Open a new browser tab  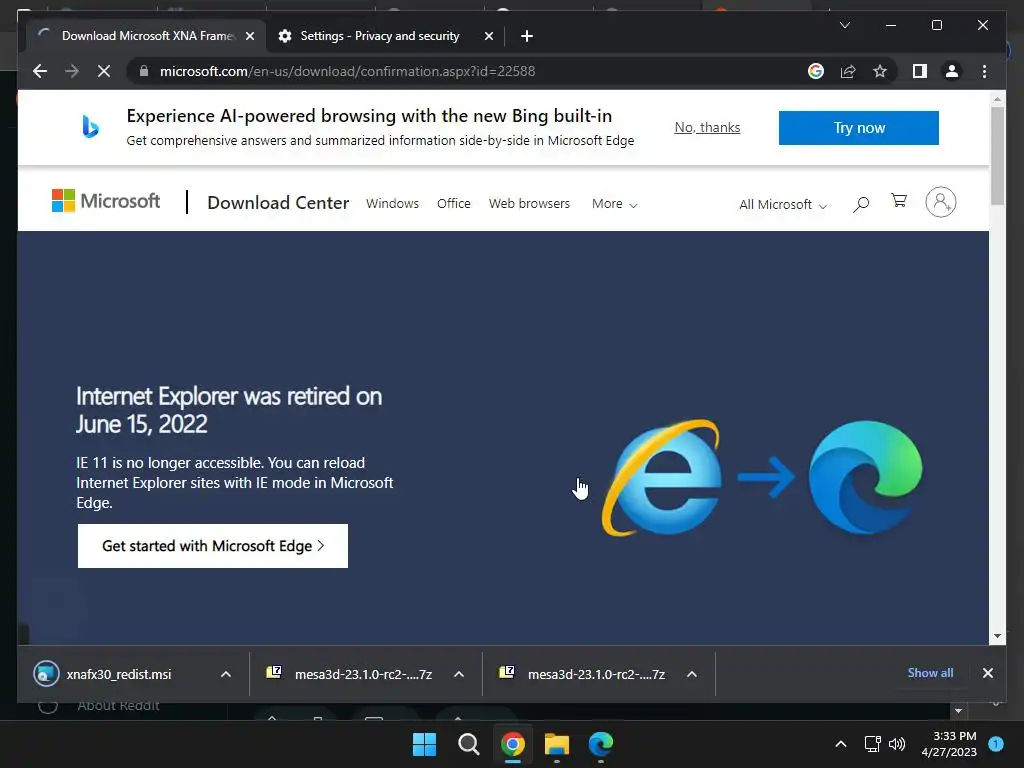coord(527,36)
